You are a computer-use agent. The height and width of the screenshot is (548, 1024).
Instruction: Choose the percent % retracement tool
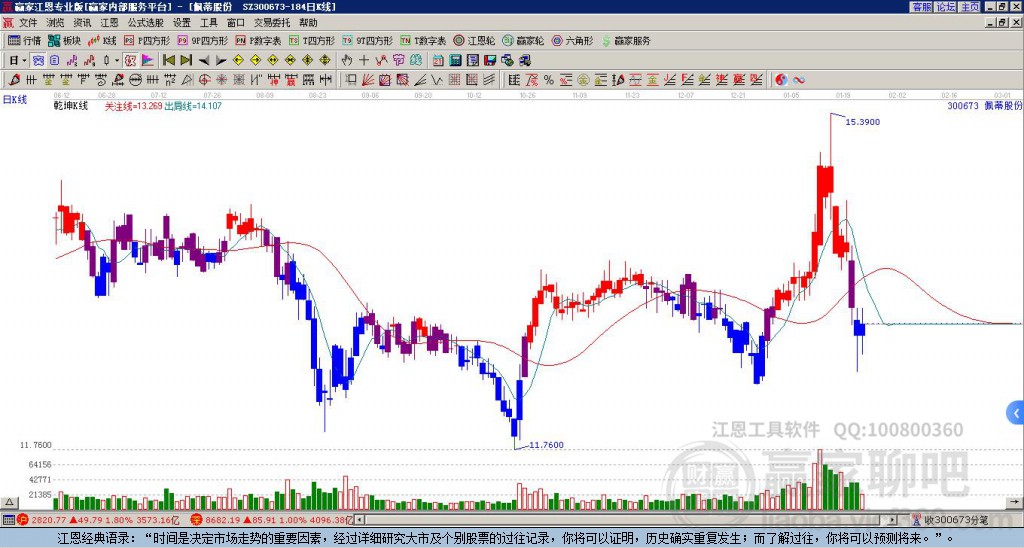tap(549, 80)
